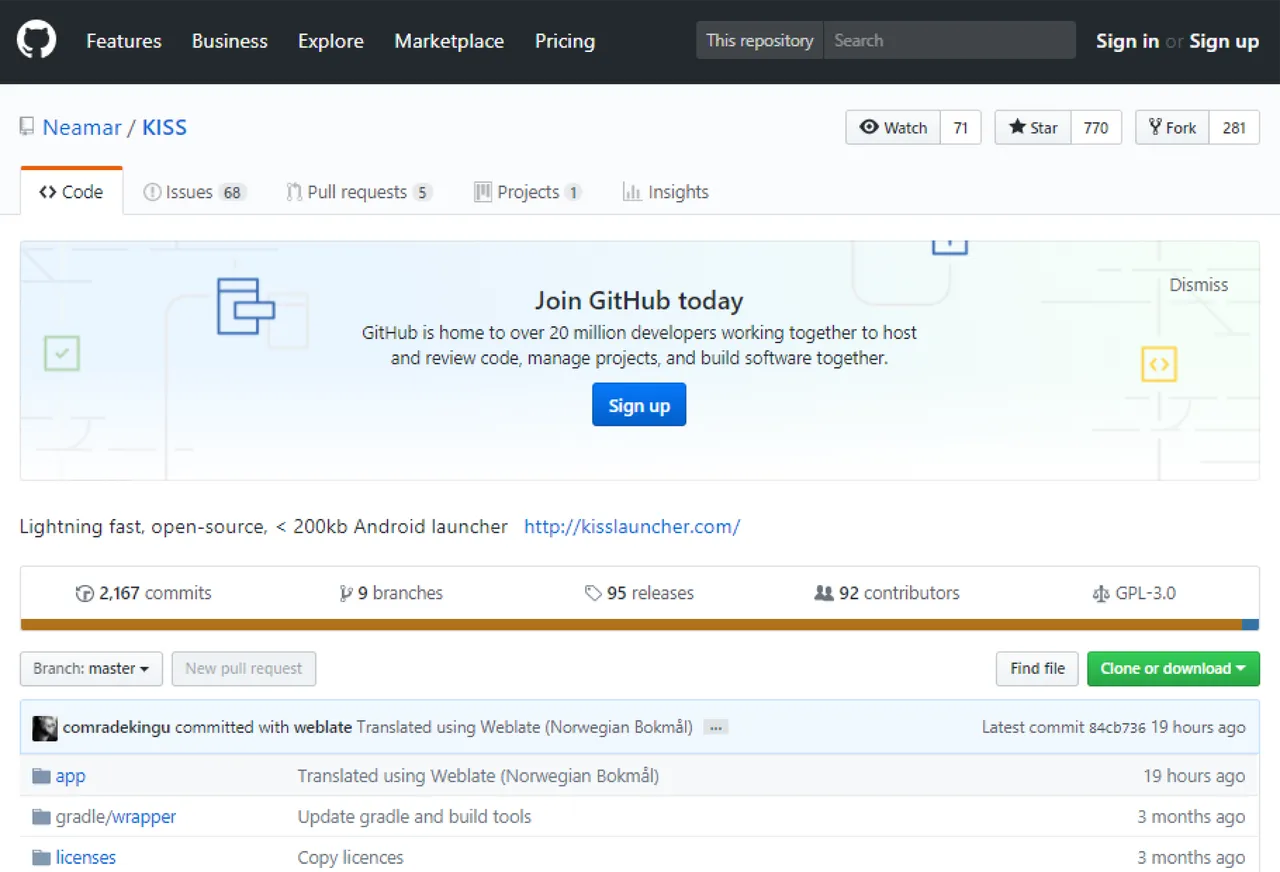Click the repository book icon beside Neamar
Image resolution: width=1280 pixels, height=872 pixels.
click(x=27, y=127)
